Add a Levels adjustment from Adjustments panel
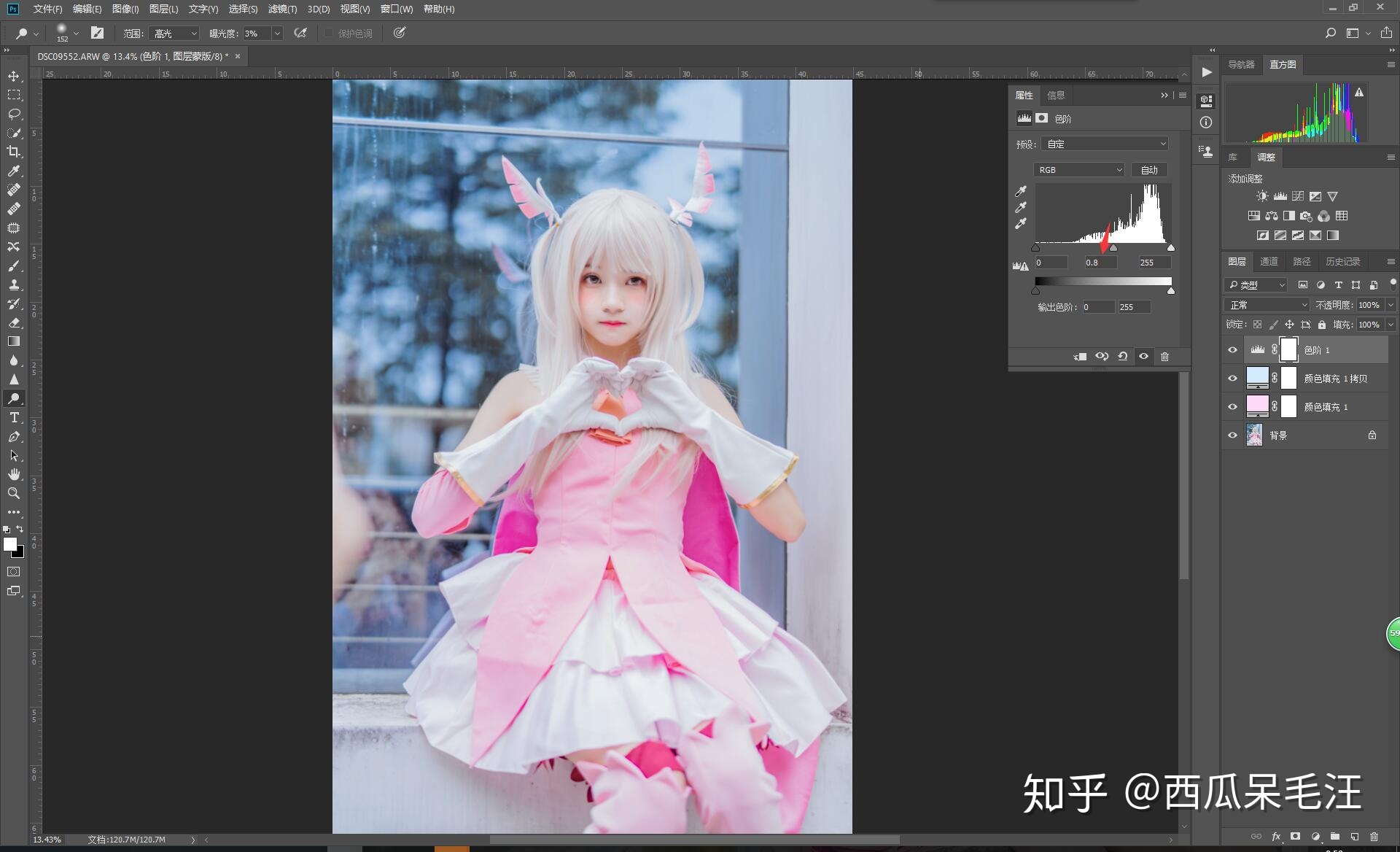Screen dimensions: 1400x852 tap(1280, 196)
